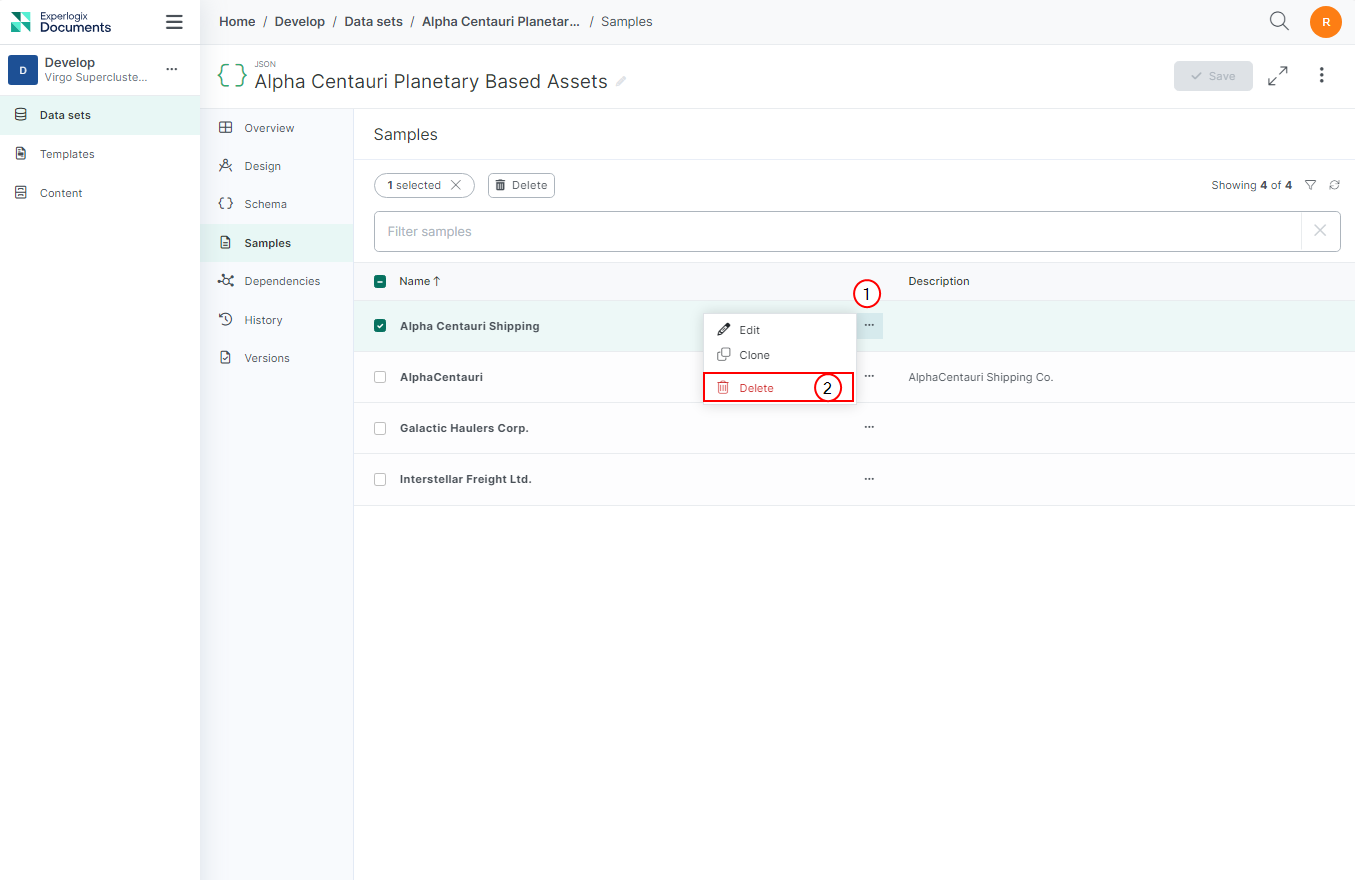The image size is (1355, 880).
Task: Click the Delete button above the filter
Action: click(521, 185)
